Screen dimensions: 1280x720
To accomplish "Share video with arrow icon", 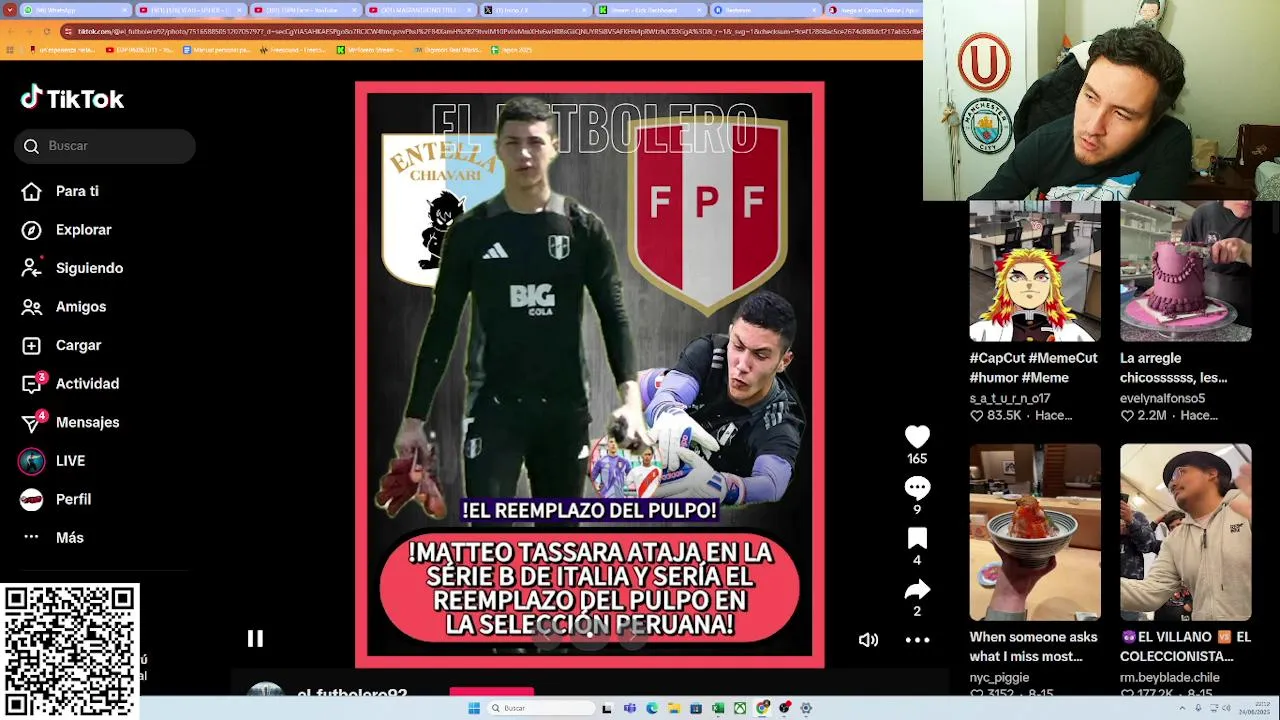I will [917, 589].
